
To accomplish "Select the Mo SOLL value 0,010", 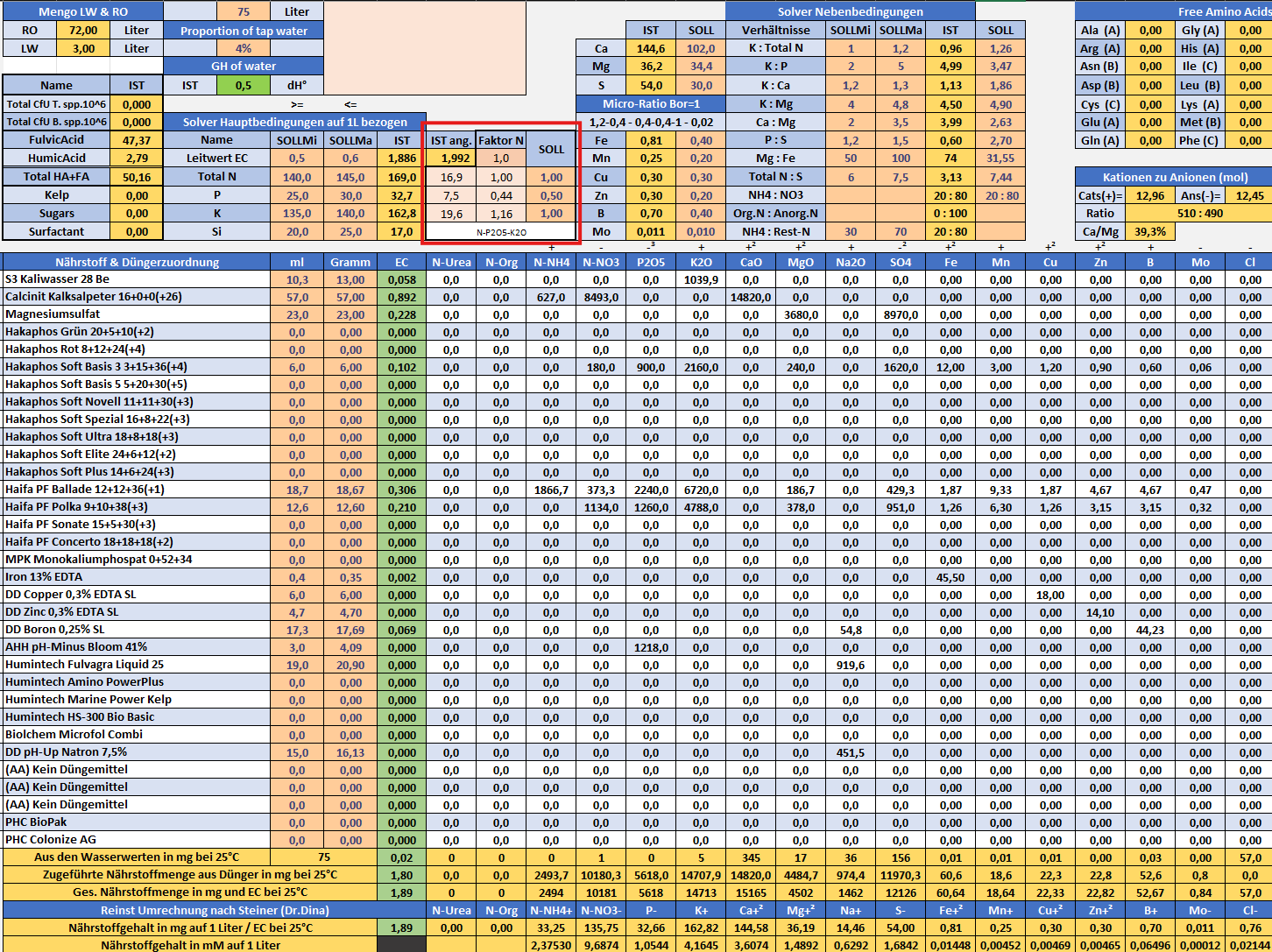I will coord(701,232).
